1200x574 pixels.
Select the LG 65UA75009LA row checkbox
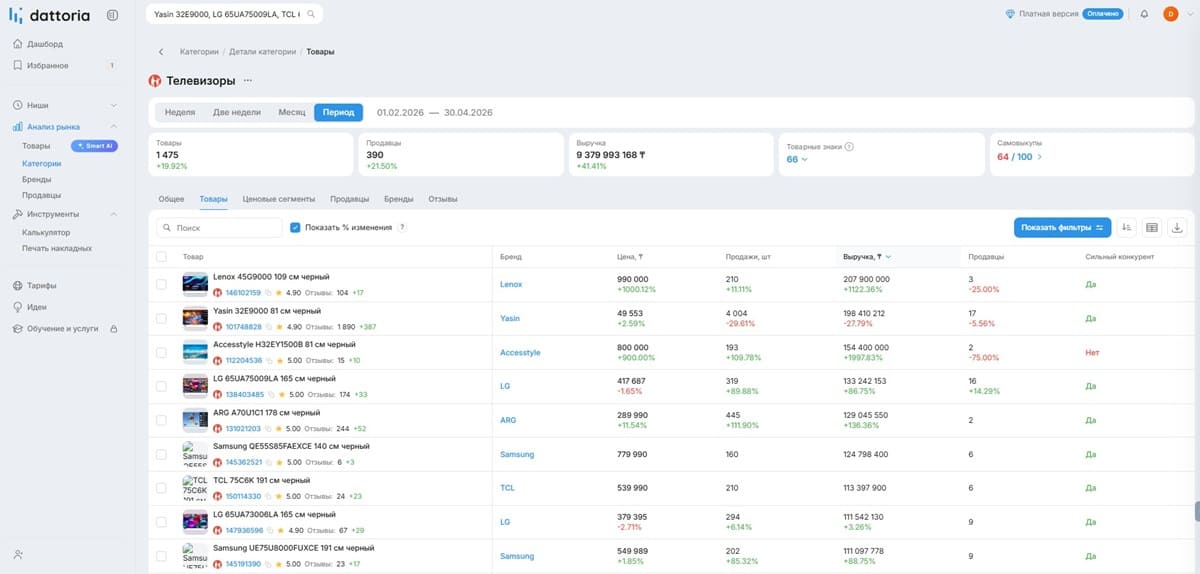(x=162, y=386)
